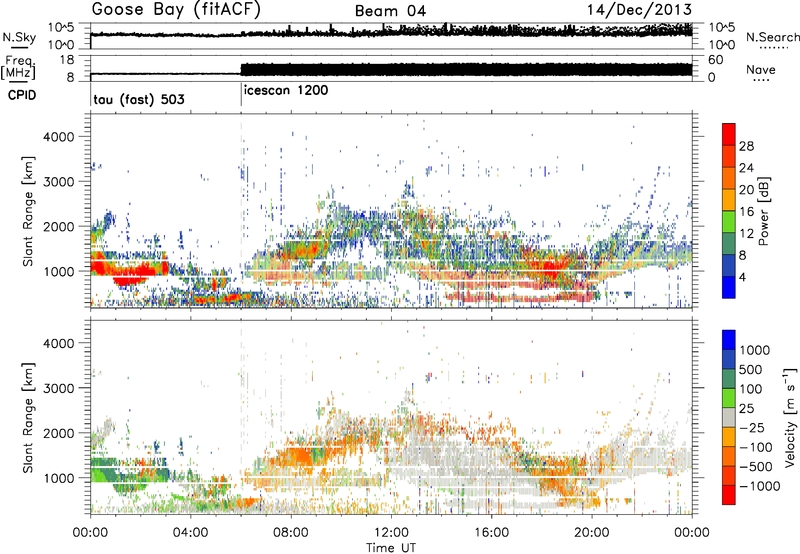Click the 'Goose Bay (fitACF)' title text
Viewport: 800px width, 554px height.
176,10
